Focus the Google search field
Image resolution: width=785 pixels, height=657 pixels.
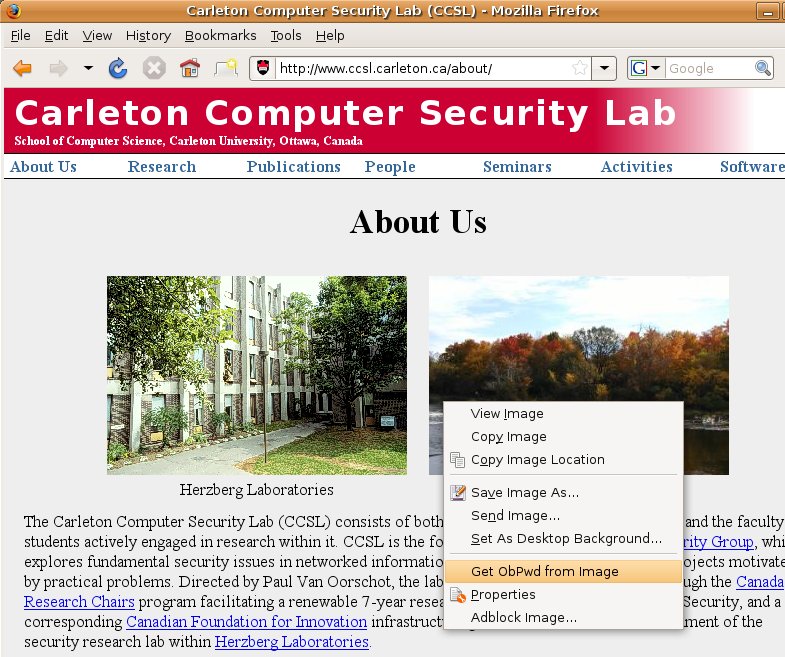(x=710, y=68)
